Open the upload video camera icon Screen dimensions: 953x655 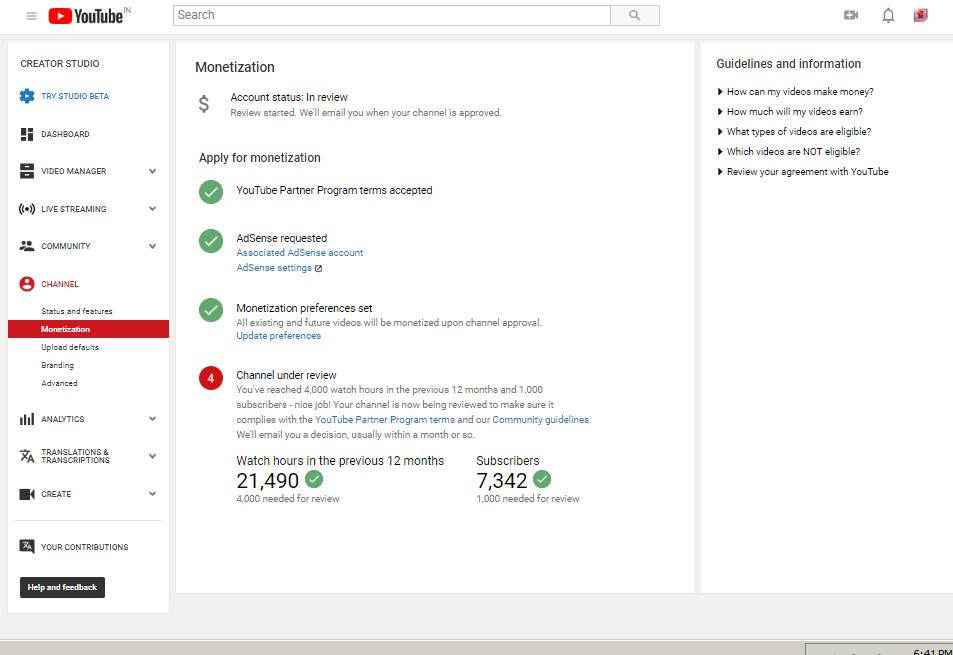(851, 15)
